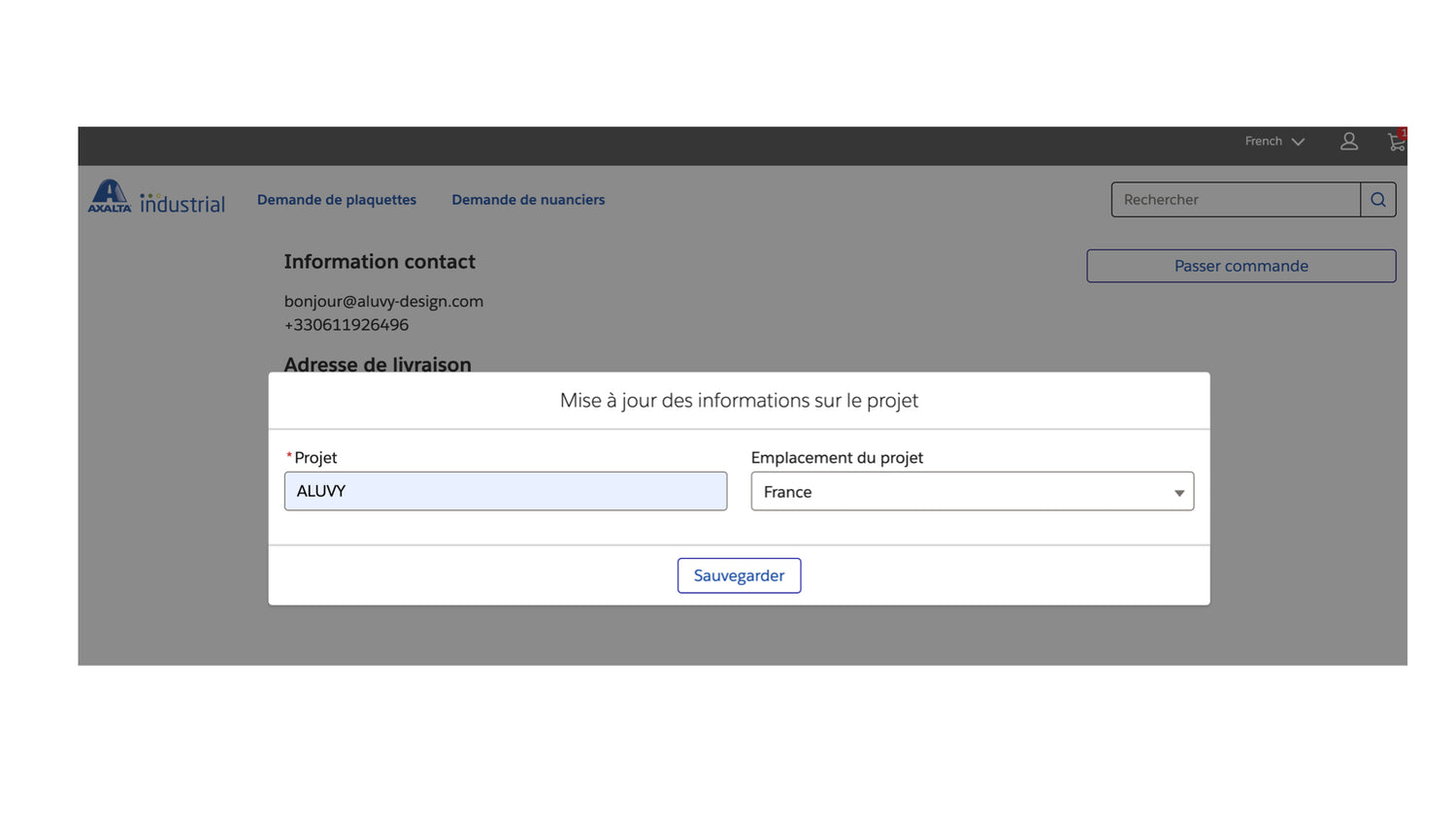Click the phone number +330611926496
Image resolution: width=1456 pixels, height=819 pixels.
pos(347,325)
